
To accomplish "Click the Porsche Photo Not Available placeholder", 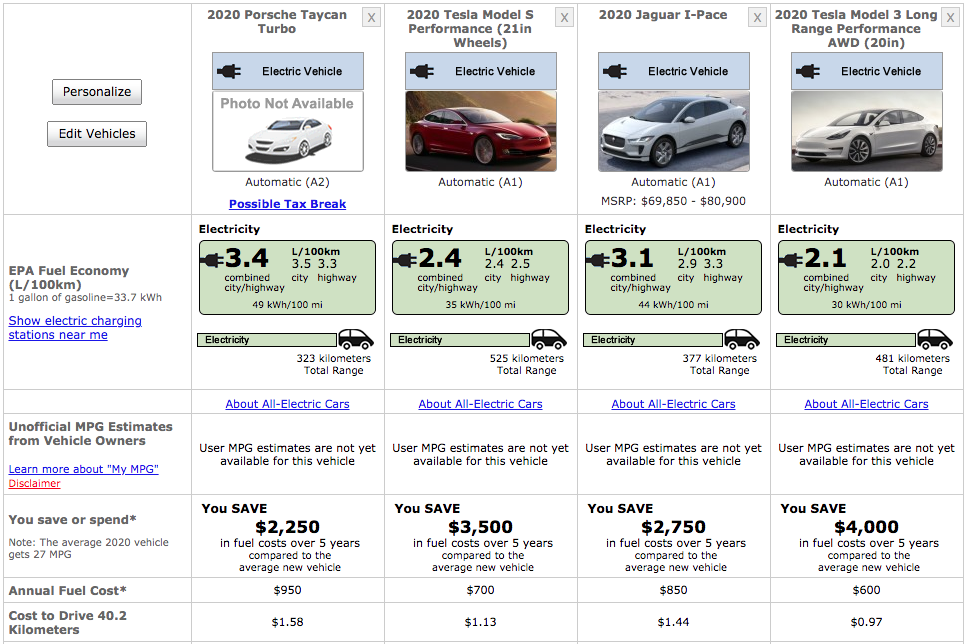I will 288,131.
